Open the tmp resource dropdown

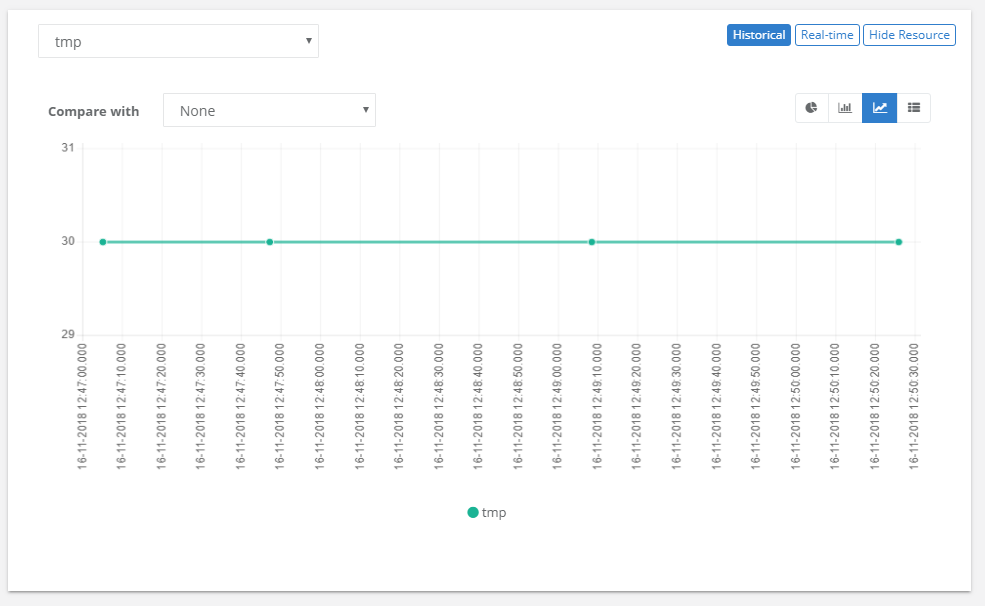[x=178, y=41]
